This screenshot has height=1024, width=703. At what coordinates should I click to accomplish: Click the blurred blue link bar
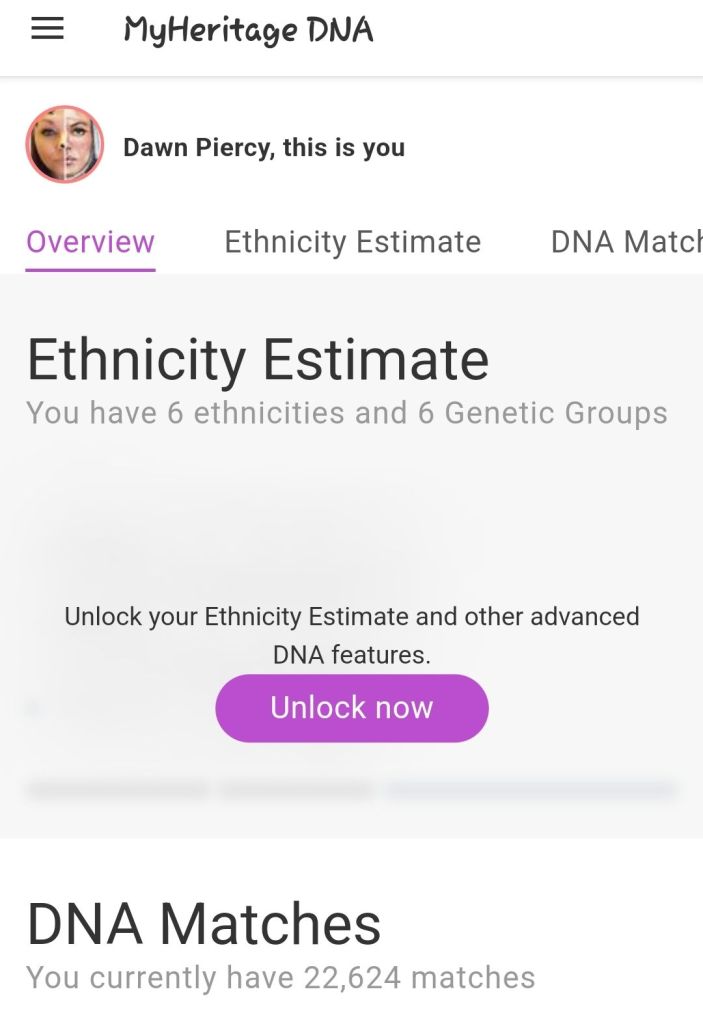pyautogui.click(x=530, y=790)
